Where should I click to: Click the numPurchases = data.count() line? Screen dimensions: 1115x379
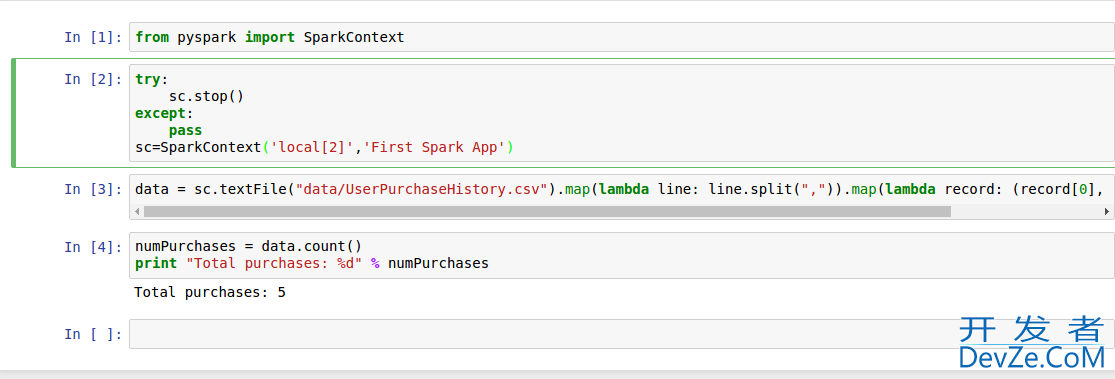pos(248,246)
